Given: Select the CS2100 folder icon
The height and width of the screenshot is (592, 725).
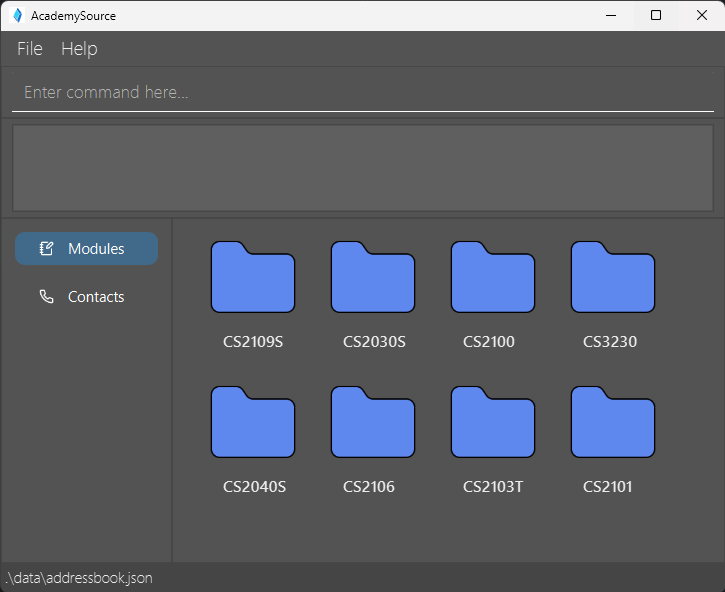Looking at the screenshot, I should tap(493, 278).
